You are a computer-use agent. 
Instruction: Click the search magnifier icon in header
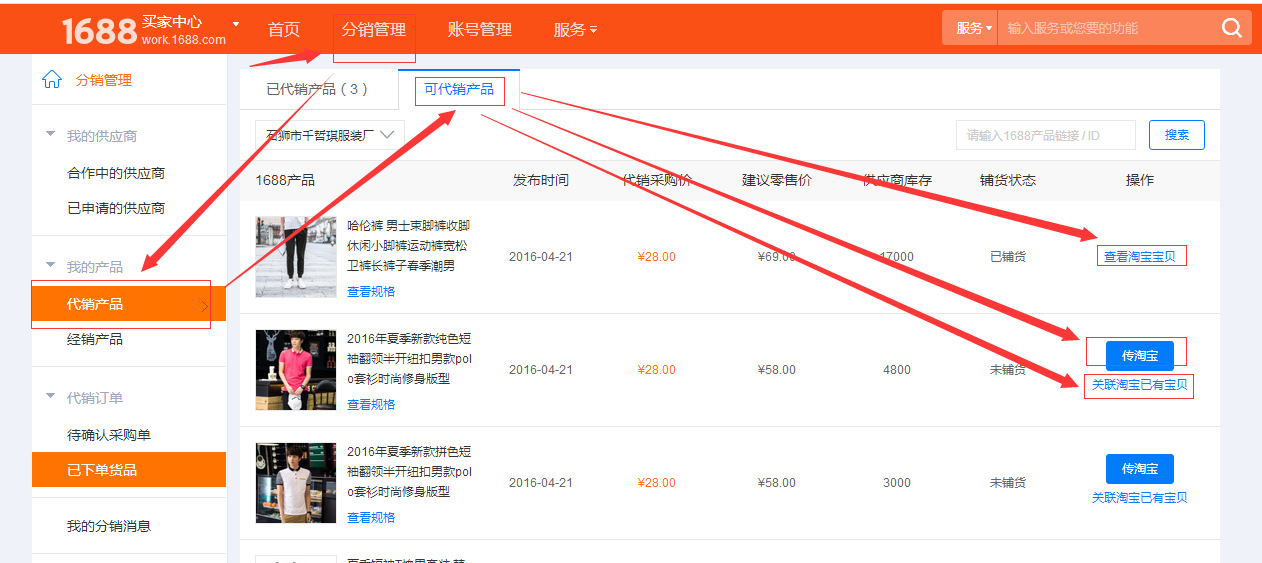click(x=1232, y=28)
